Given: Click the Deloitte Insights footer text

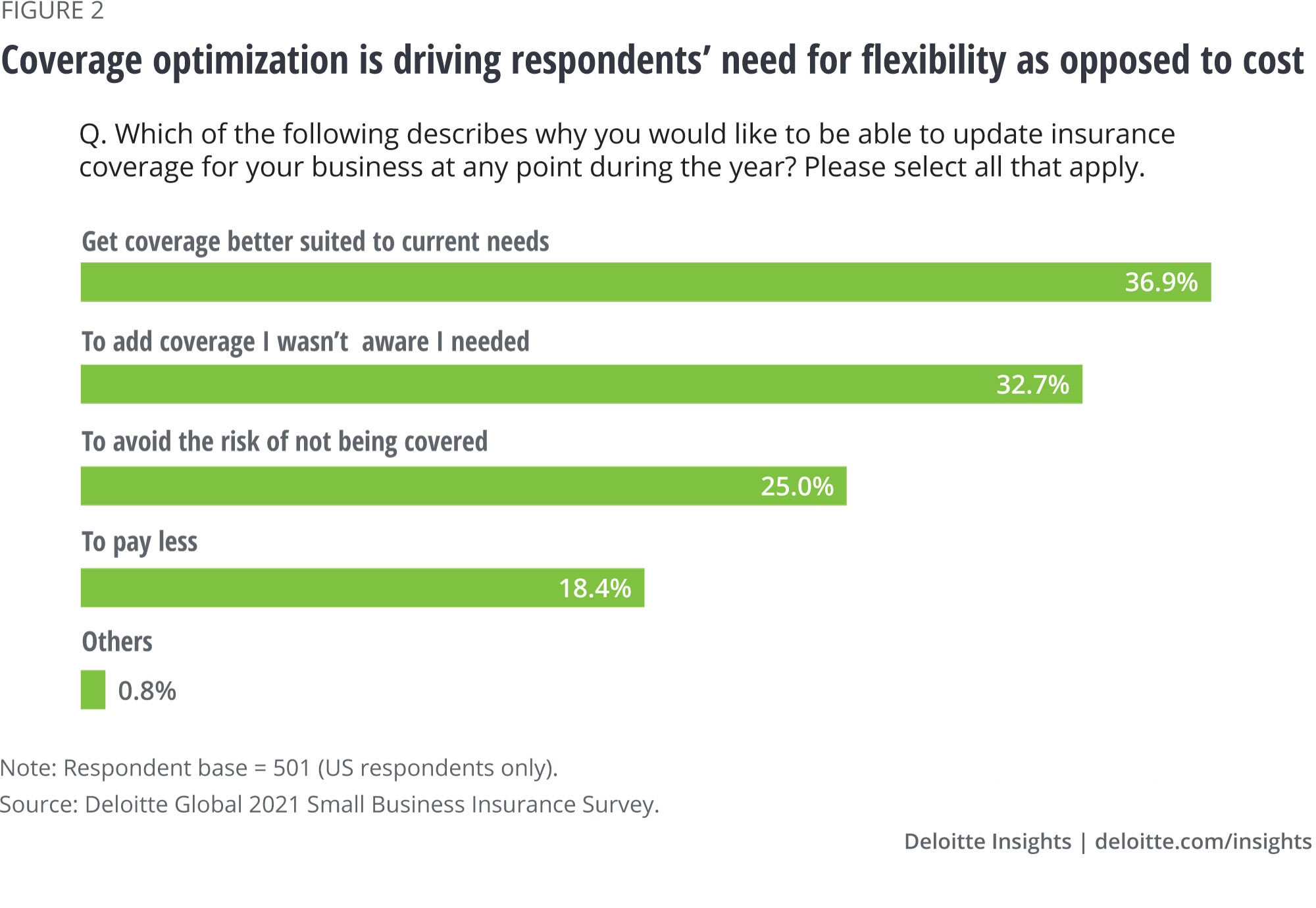Looking at the screenshot, I should click(x=987, y=842).
